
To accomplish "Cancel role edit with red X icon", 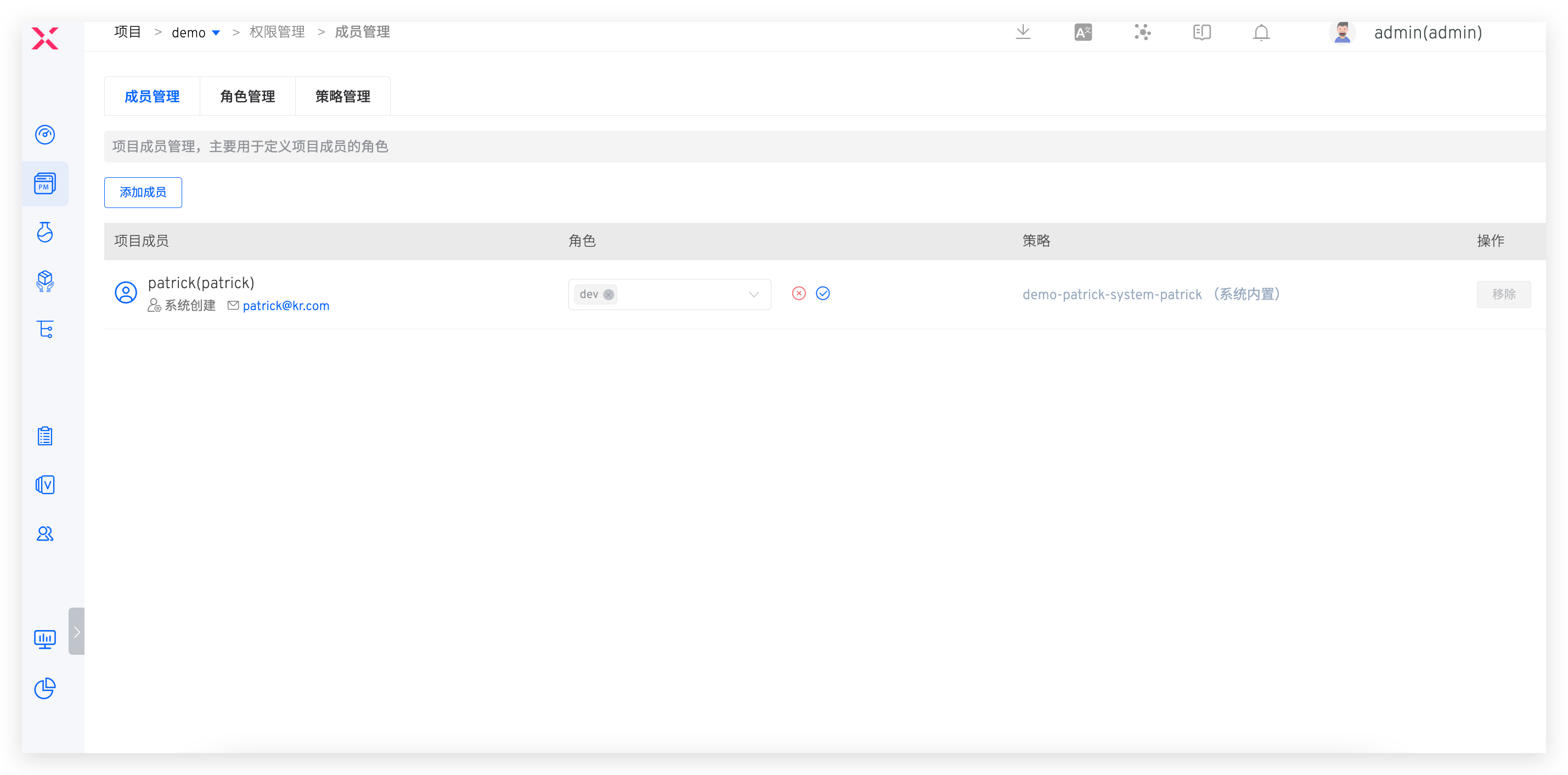I will (799, 294).
